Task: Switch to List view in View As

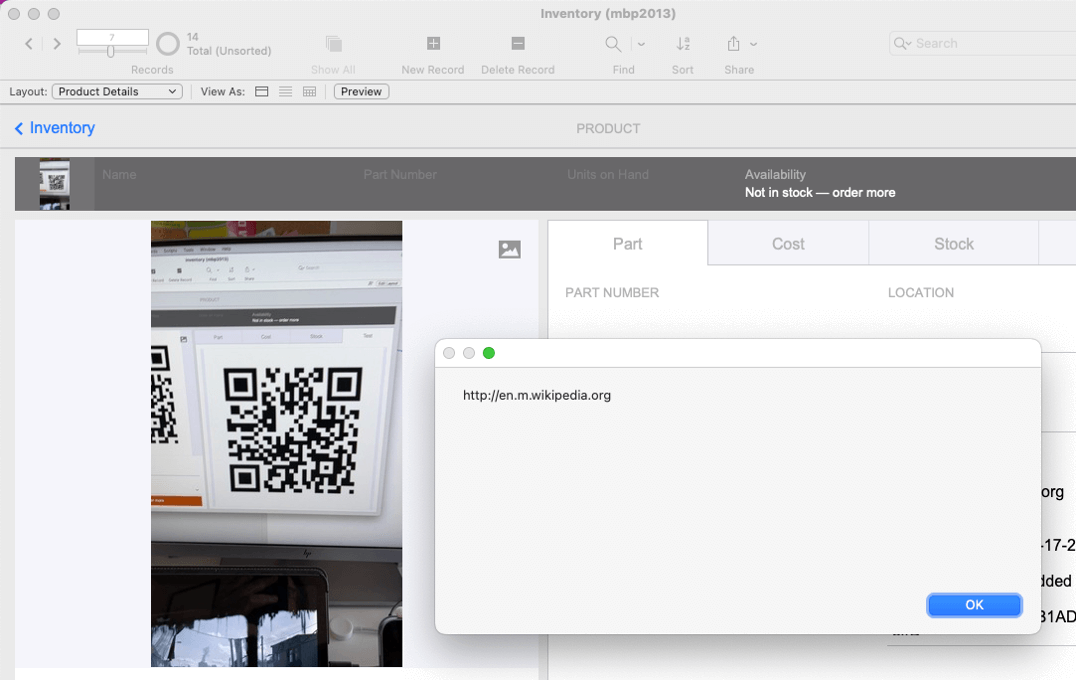Action: 285,91
